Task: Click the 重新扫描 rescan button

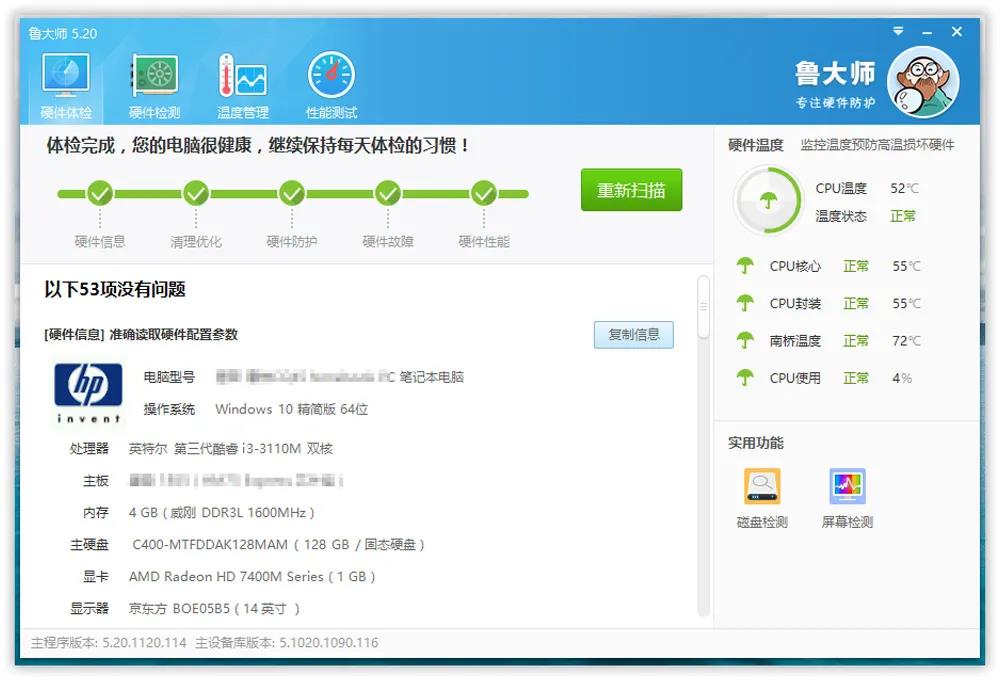Action: [x=631, y=189]
